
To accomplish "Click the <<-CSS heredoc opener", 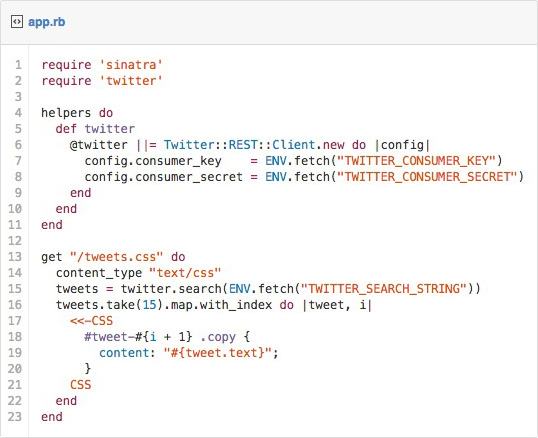I will [91, 321].
